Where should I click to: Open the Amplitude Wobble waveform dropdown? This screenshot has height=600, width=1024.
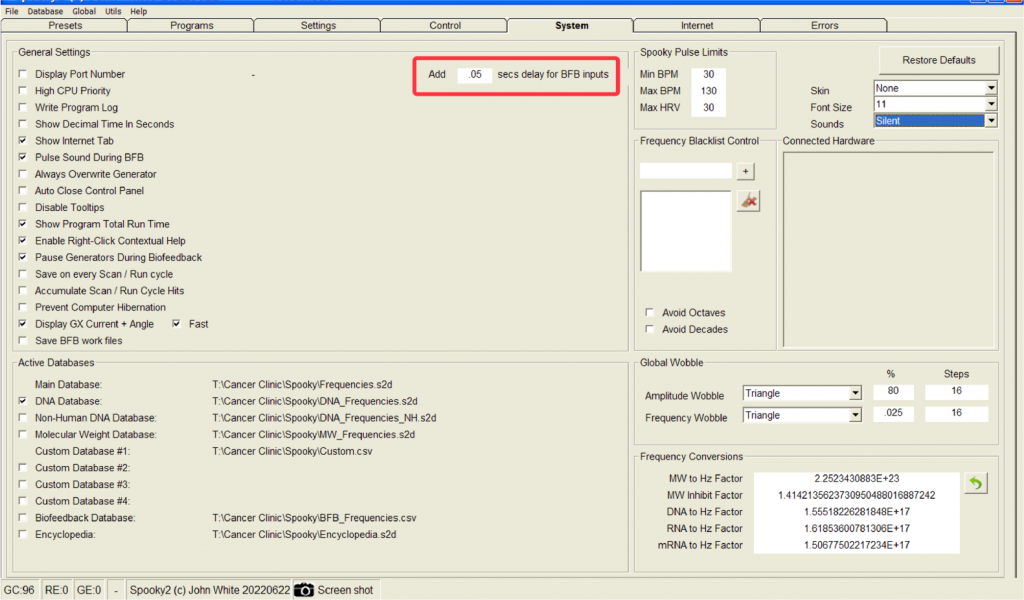tap(854, 393)
